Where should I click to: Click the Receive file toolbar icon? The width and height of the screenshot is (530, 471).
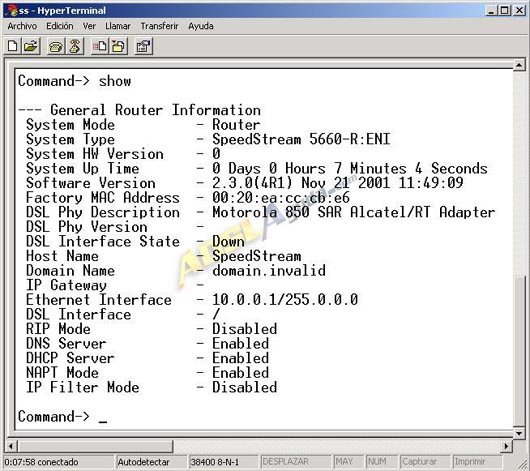pos(118,46)
